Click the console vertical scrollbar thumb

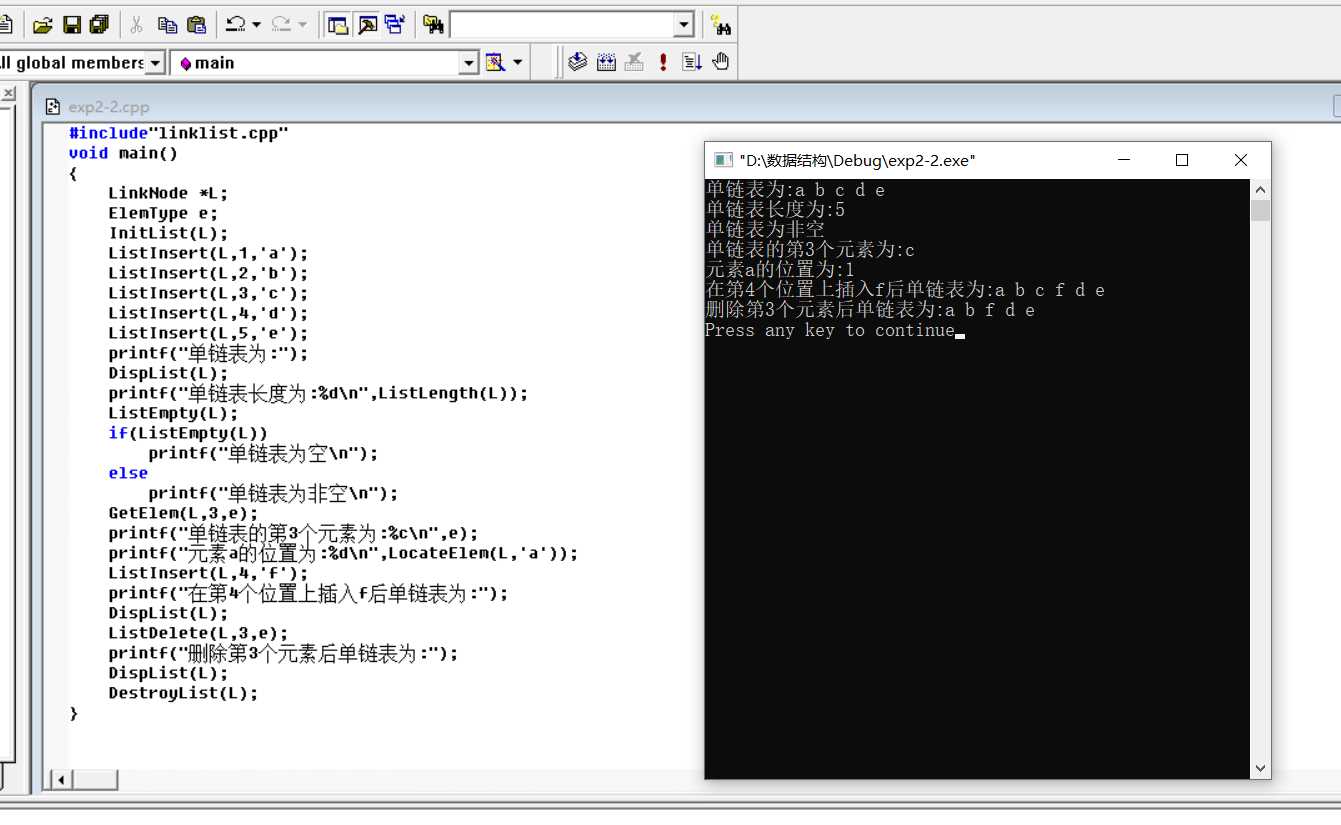1260,210
